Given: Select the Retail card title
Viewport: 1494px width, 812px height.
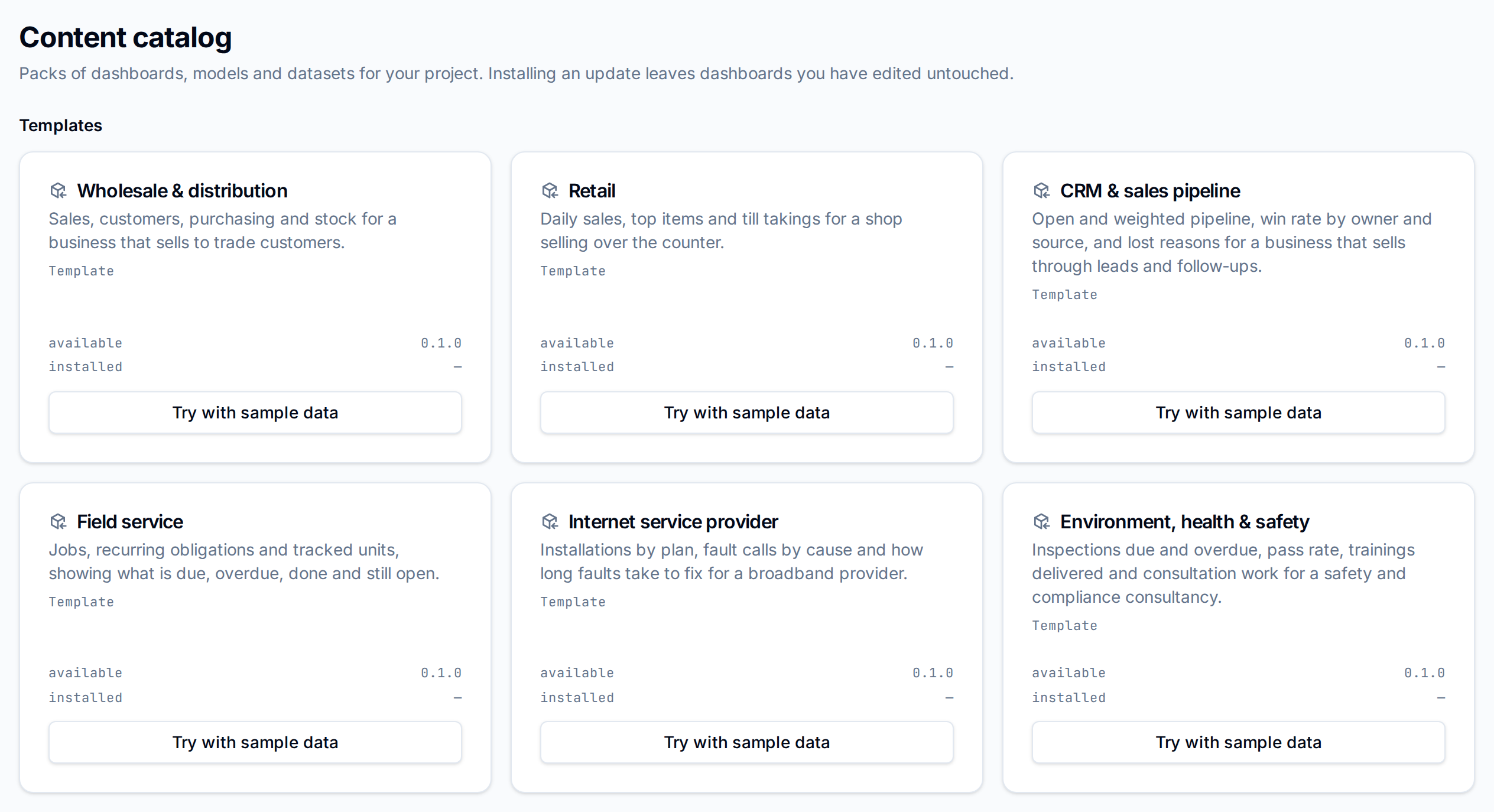Looking at the screenshot, I should tap(592, 191).
